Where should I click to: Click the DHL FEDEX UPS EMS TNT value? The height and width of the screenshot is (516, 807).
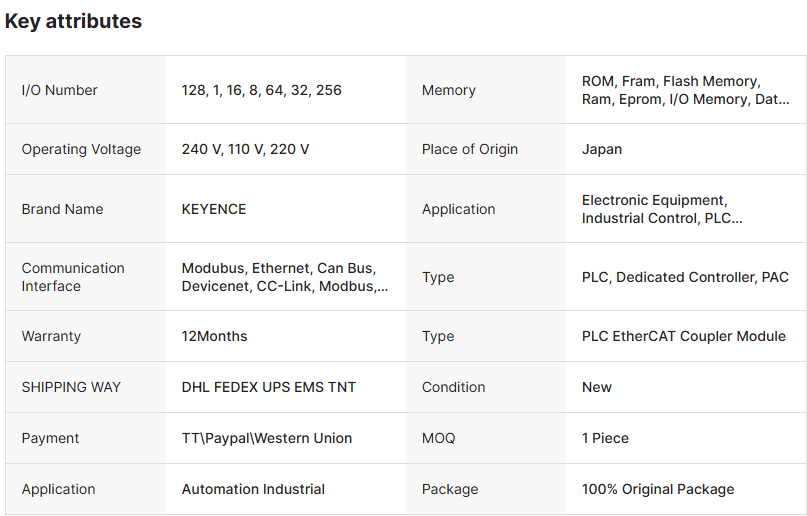(269, 387)
